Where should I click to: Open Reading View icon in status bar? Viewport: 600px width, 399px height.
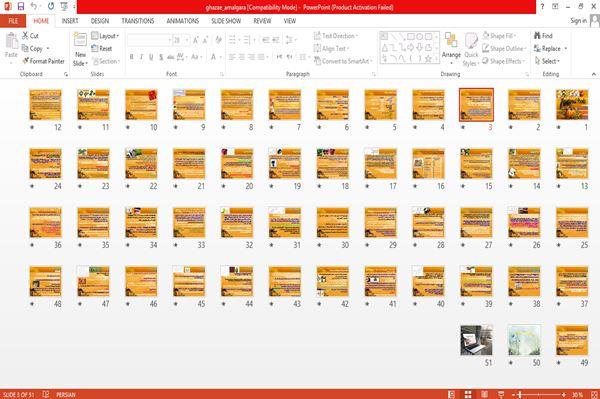point(484,394)
